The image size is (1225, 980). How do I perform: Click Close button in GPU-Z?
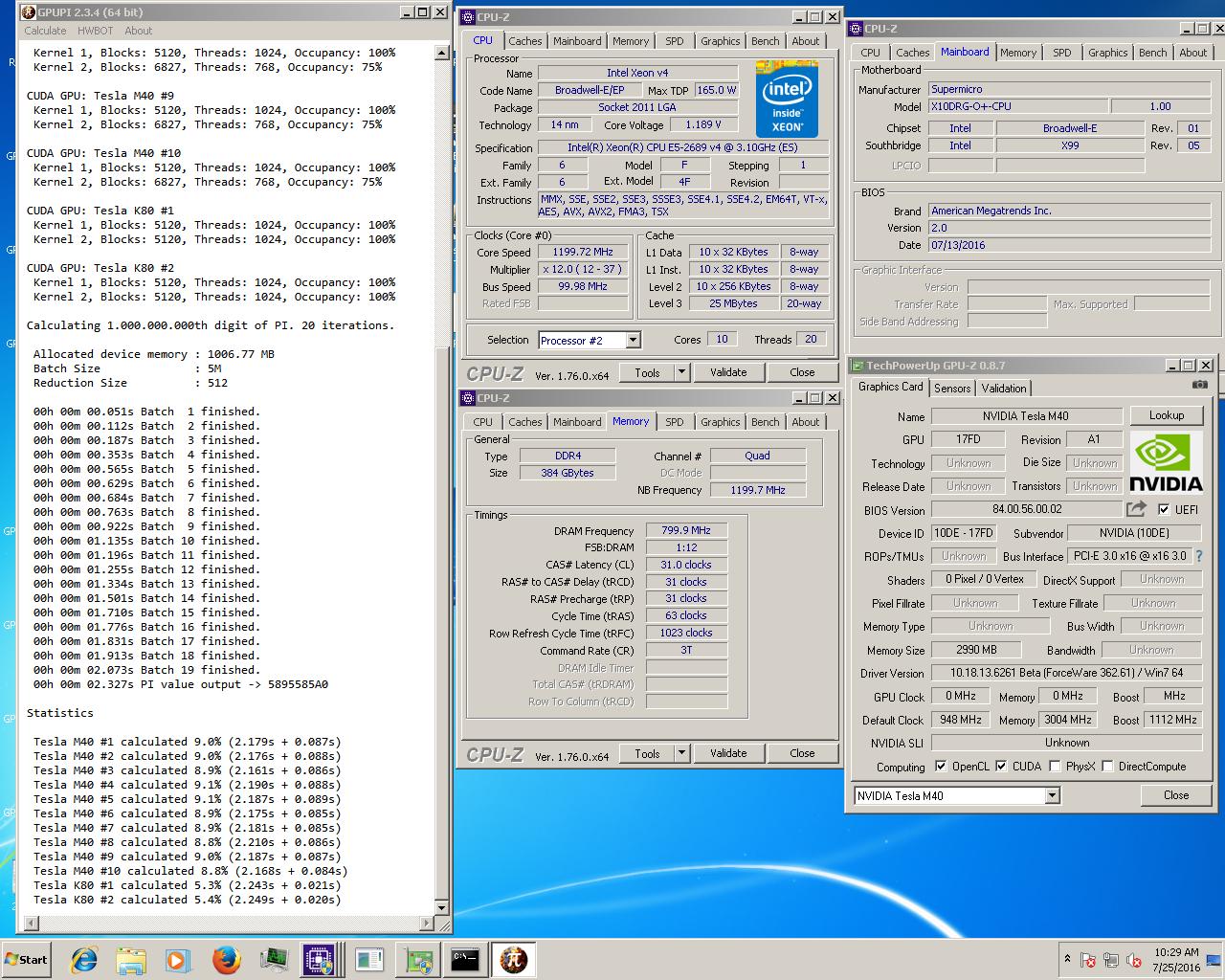[x=1176, y=795]
